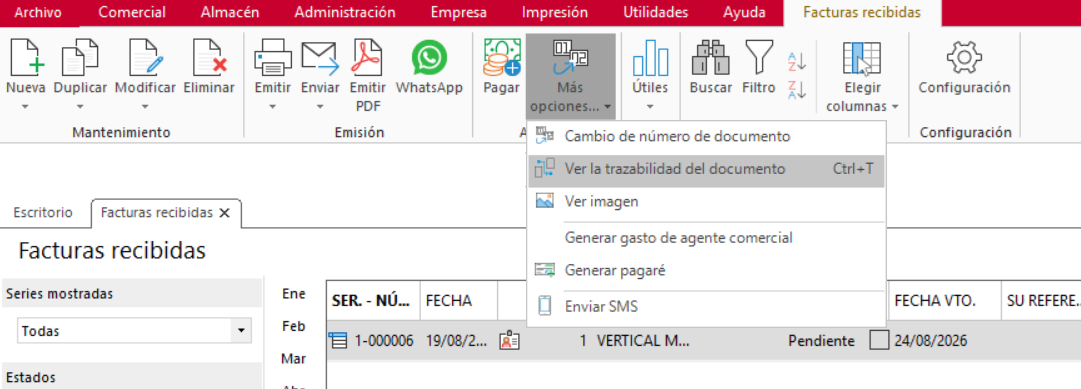Viewport: 1081px width, 389px height.
Task: Open the Administración ribbon tab
Action: coord(345,12)
